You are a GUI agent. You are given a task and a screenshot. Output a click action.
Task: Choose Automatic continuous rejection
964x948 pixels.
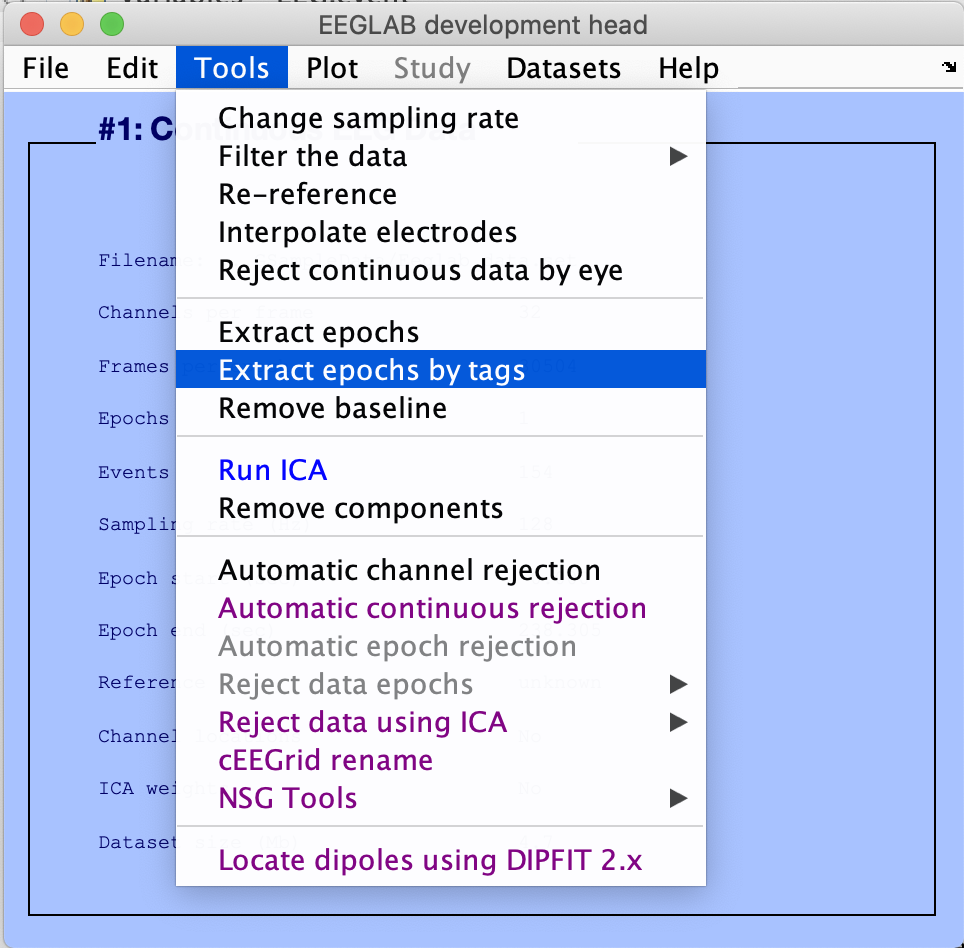pos(441,609)
